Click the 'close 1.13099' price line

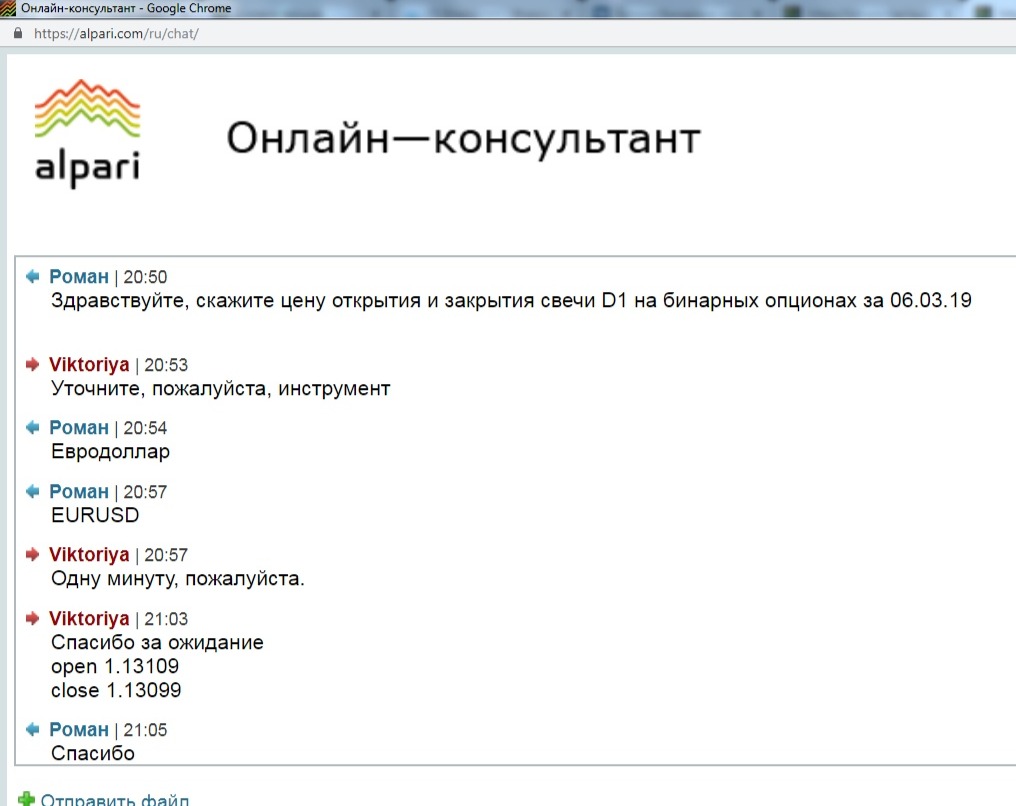click(116, 691)
